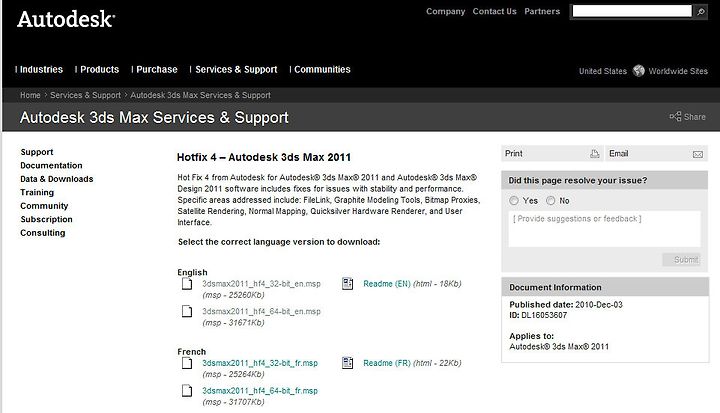Click the Submit feedback button

tap(681, 260)
